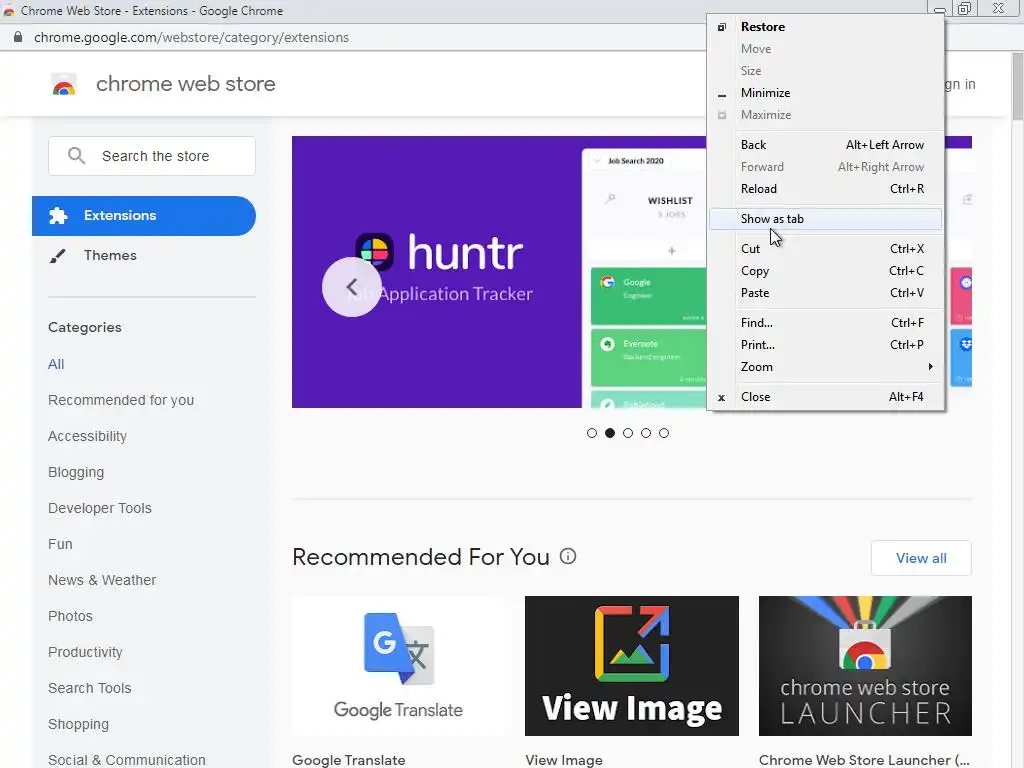Screen dimensions: 1024x768
Task: Open the Shopping category
Action: point(78,724)
